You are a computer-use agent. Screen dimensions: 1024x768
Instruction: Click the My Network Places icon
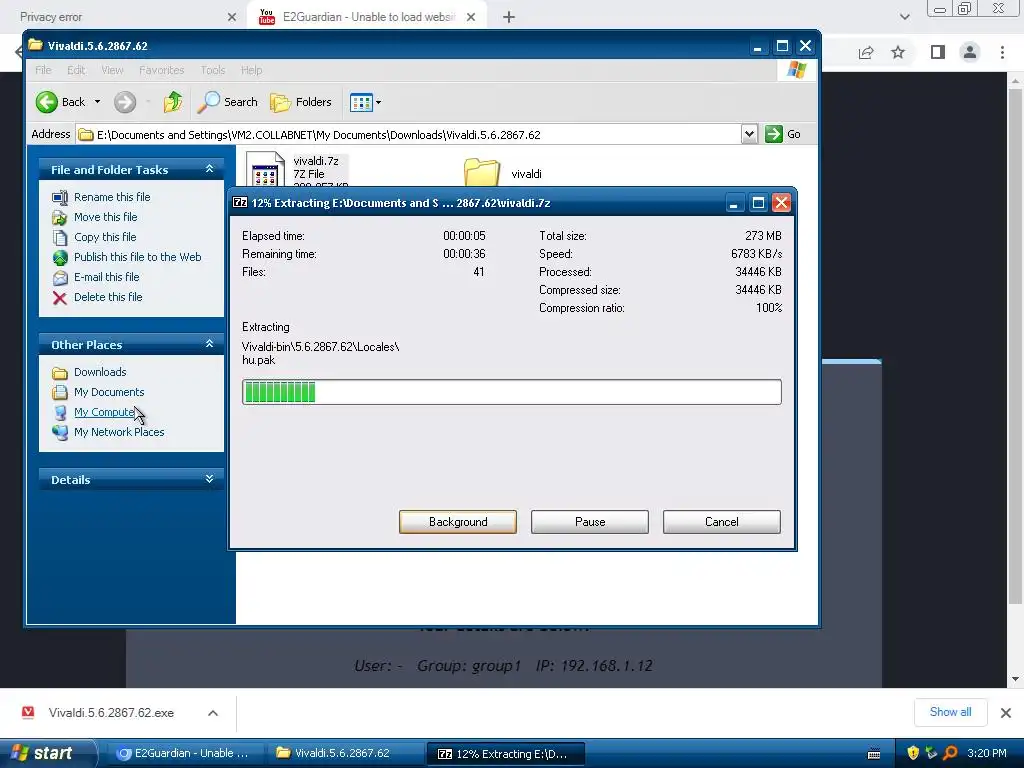click(x=60, y=432)
